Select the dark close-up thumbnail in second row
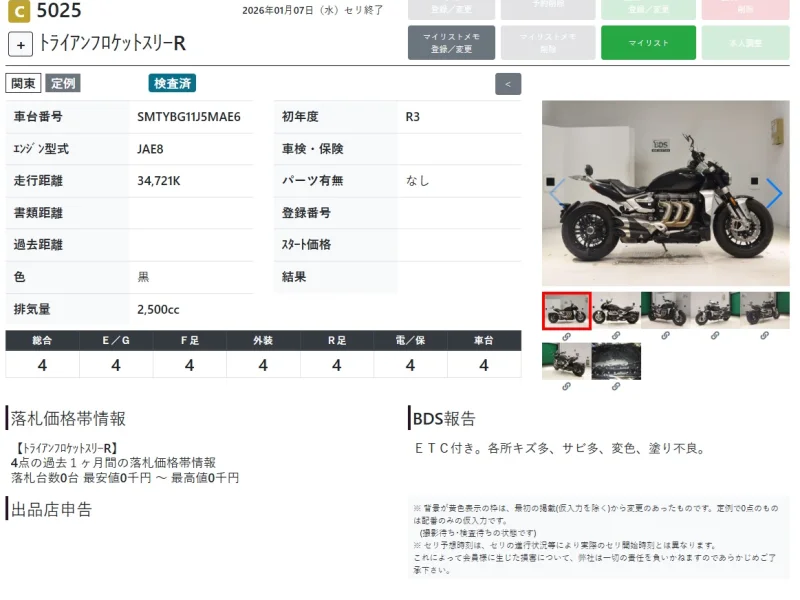Viewport: 800px width, 600px height. click(x=616, y=361)
